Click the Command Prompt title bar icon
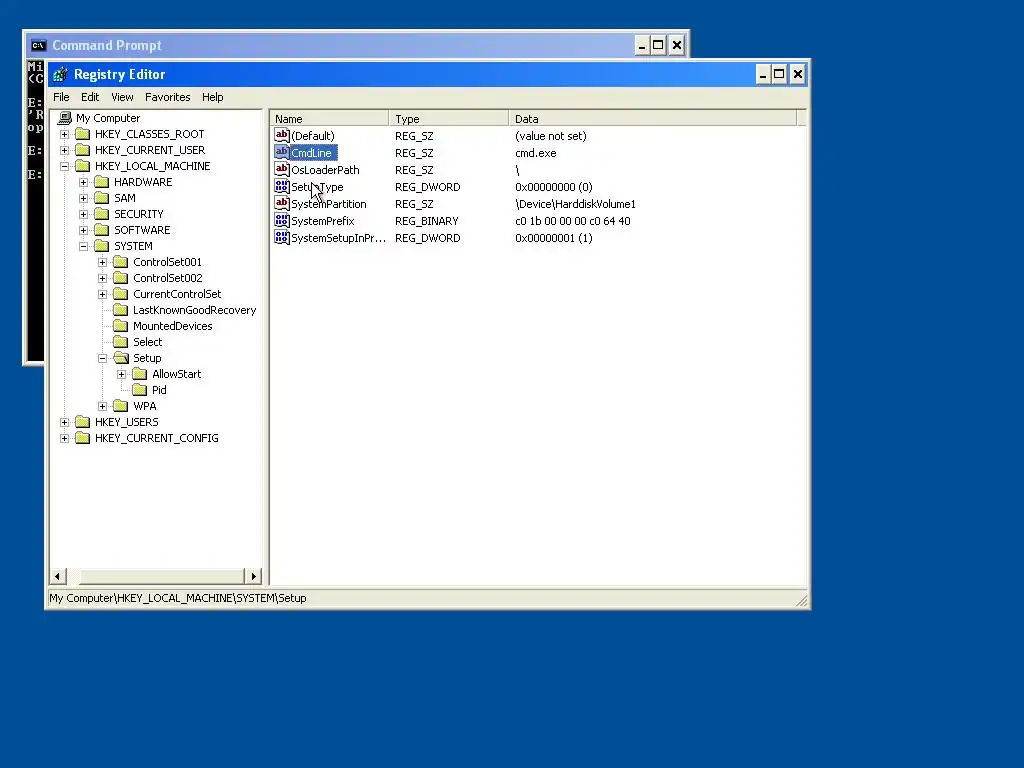This screenshot has width=1024, height=768. [x=39, y=45]
